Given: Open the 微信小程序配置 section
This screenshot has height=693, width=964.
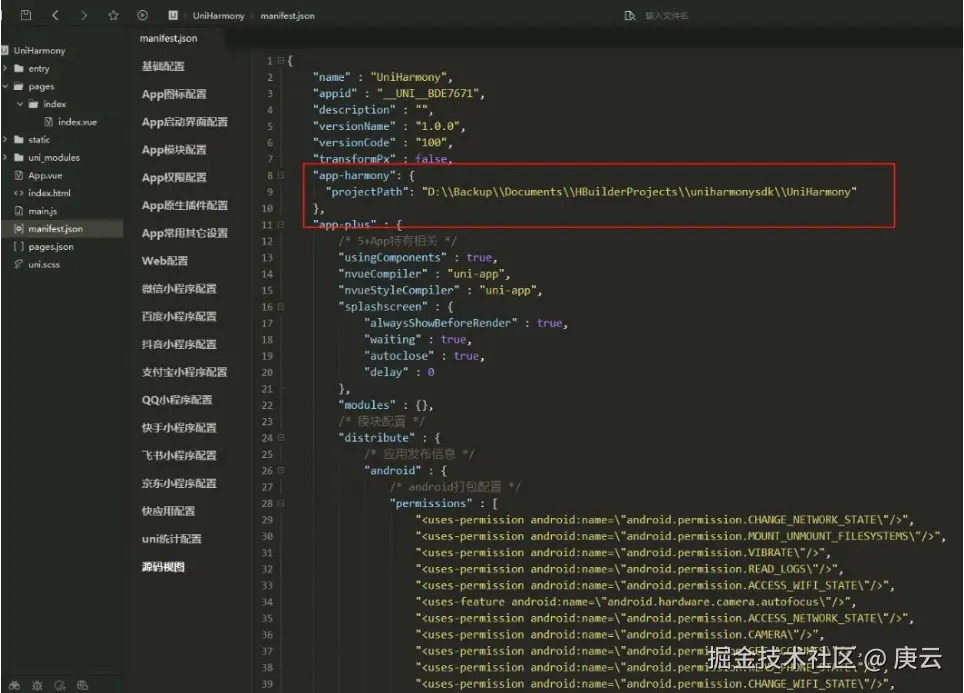Looking at the screenshot, I should [x=179, y=288].
